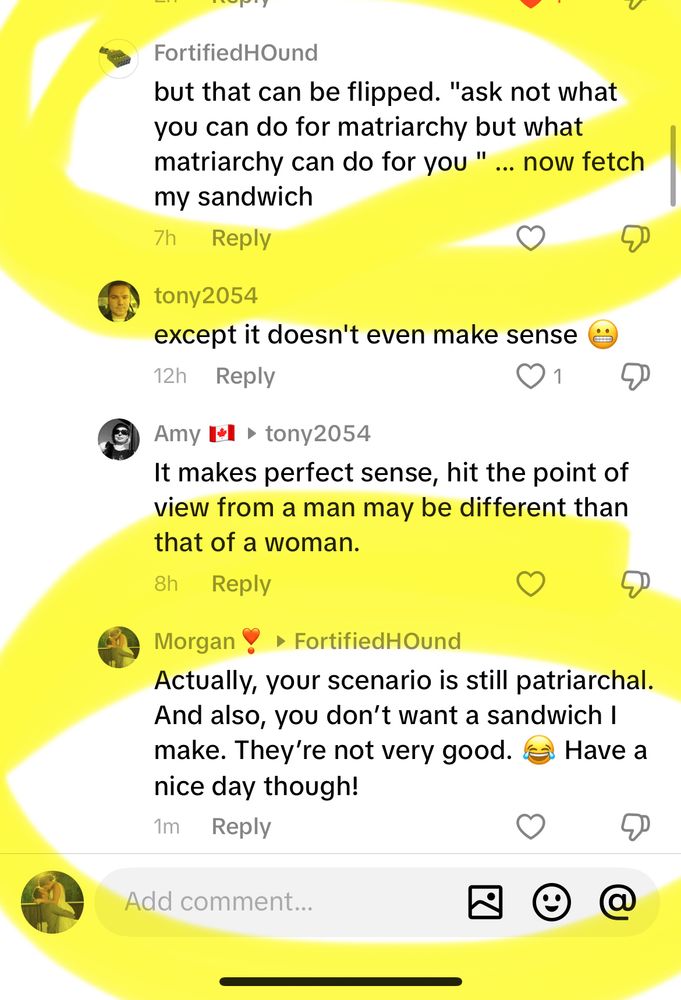Open tony2054's profile avatar
The width and height of the screenshot is (681, 1000).
coord(118,295)
